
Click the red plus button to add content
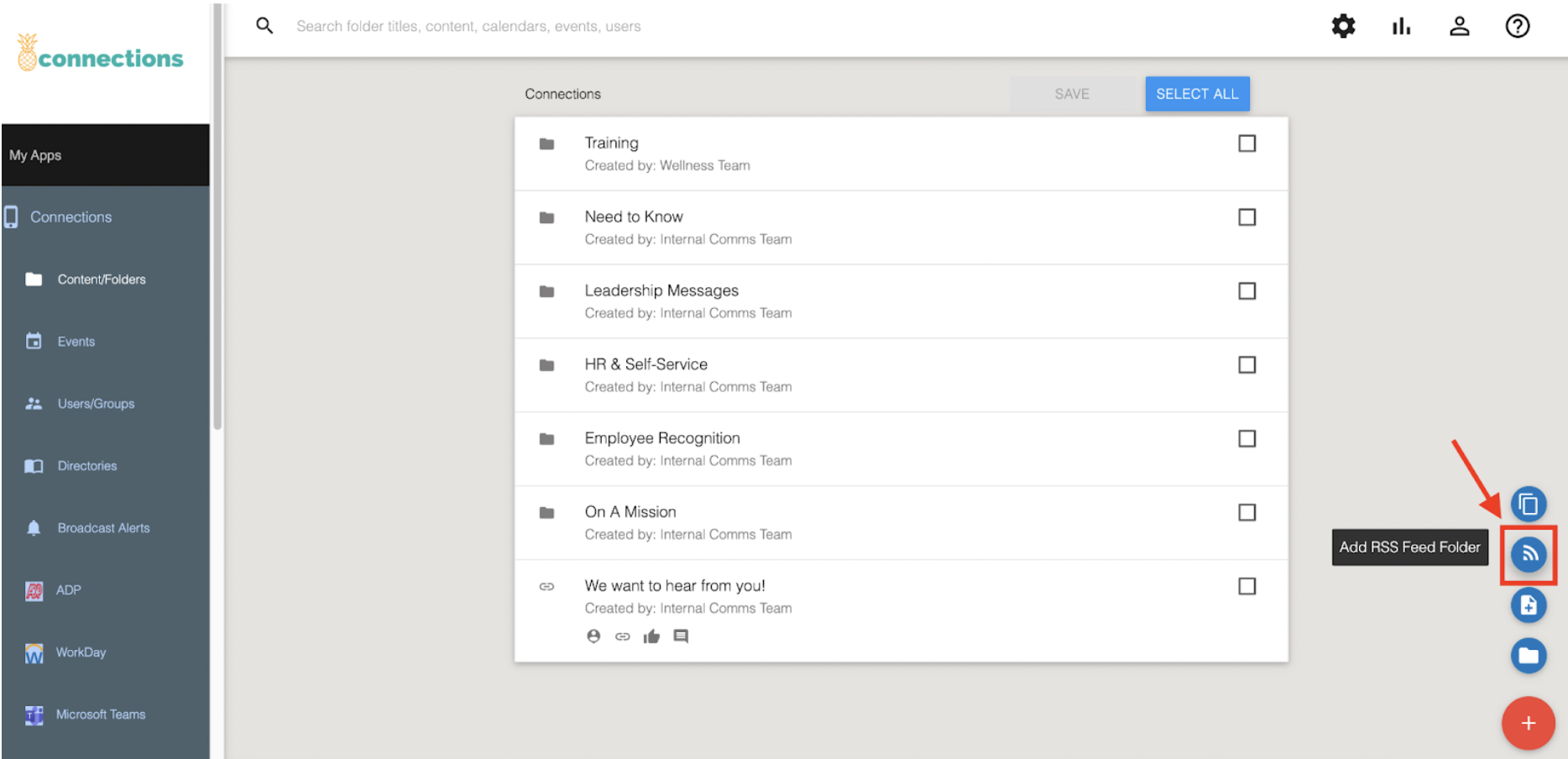pos(1529,723)
